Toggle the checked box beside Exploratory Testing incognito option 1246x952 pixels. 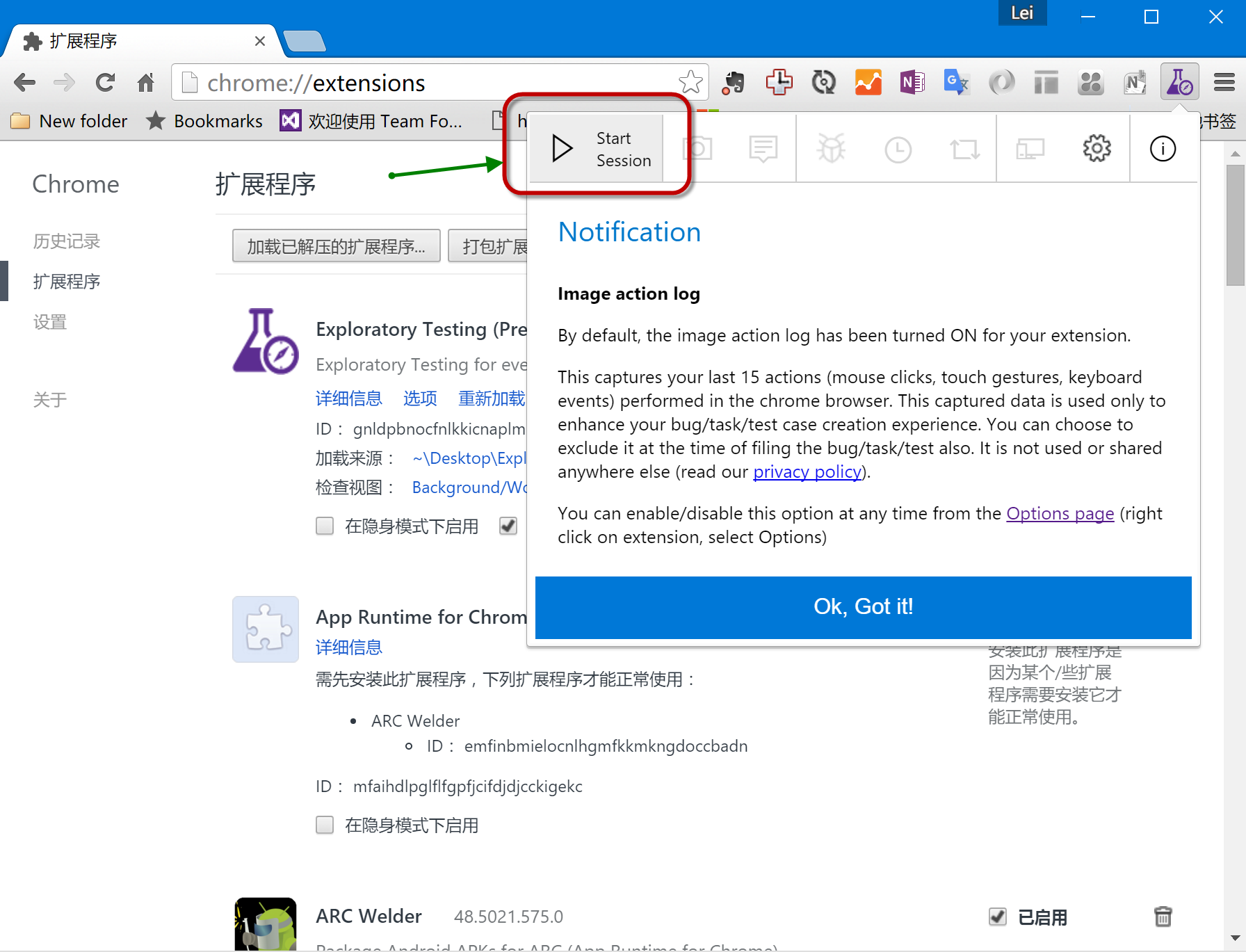[x=508, y=526]
